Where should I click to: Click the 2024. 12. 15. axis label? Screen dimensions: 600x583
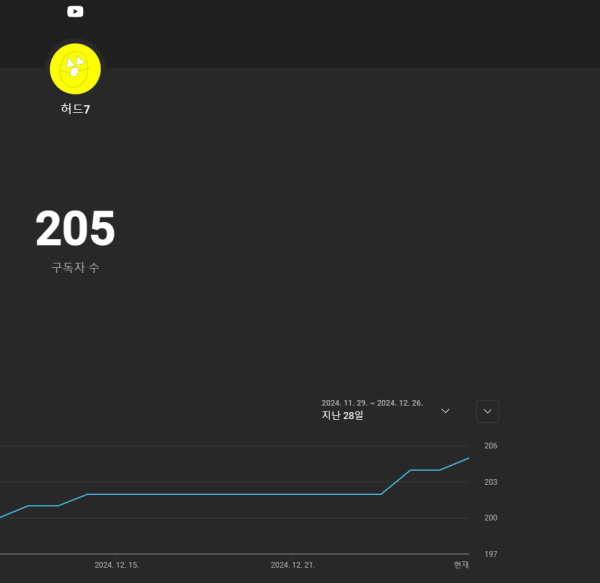coord(117,565)
